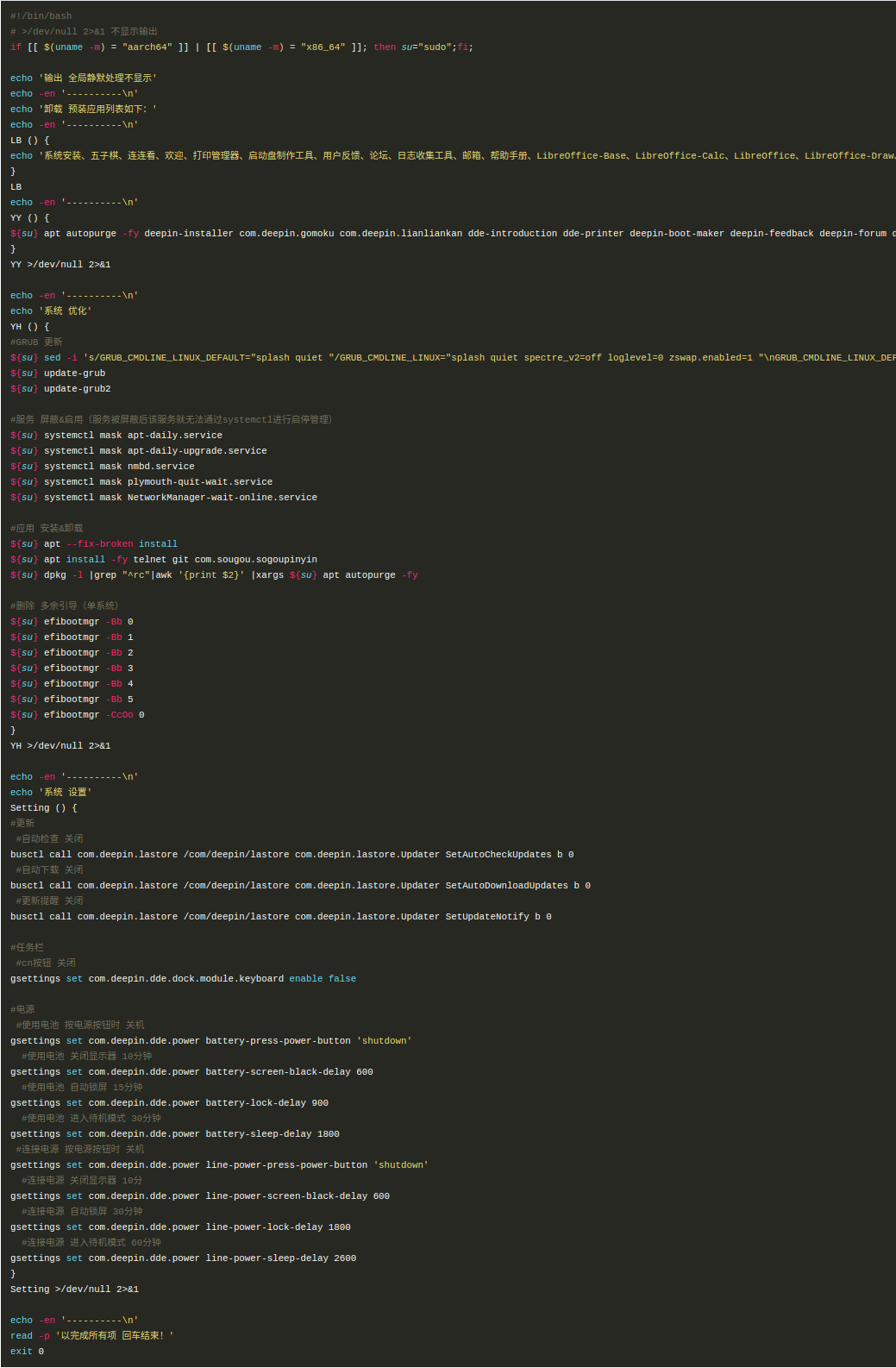896x1368 pixels.
Task: Click the 'if [[ $(uname -m) = "aarch64"' line
Action: [x=241, y=47]
